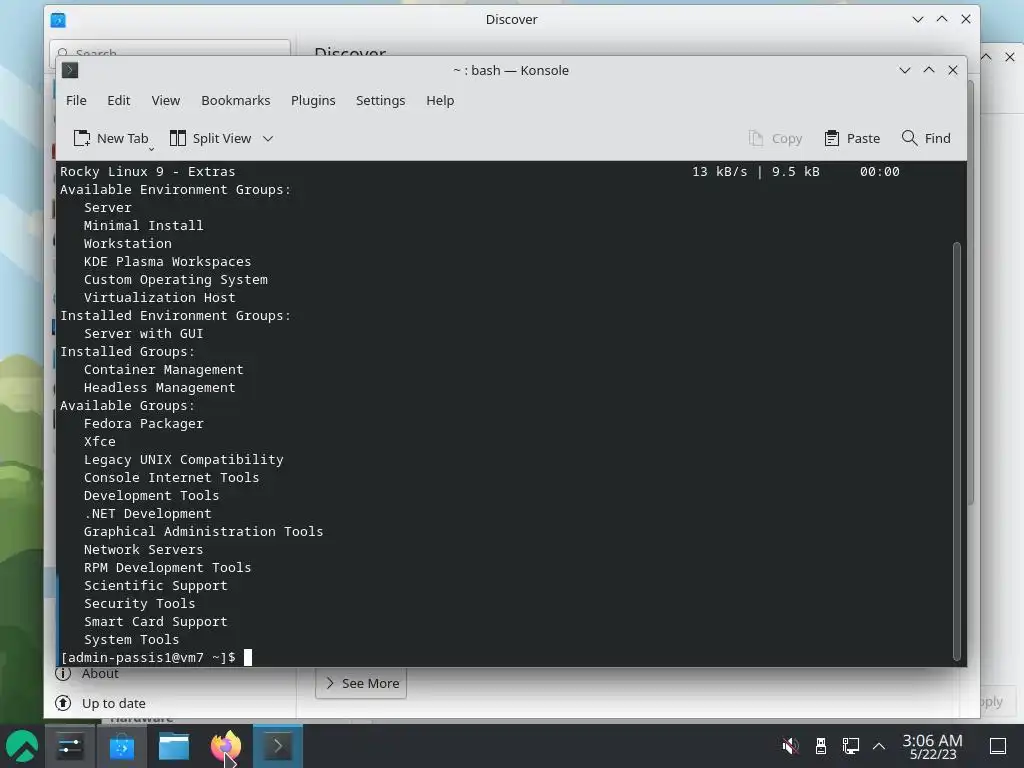Image resolution: width=1024 pixels, height=768 pixels.
Task: Expand the Split View dropdown arrow
Action: tap(268, 138)
